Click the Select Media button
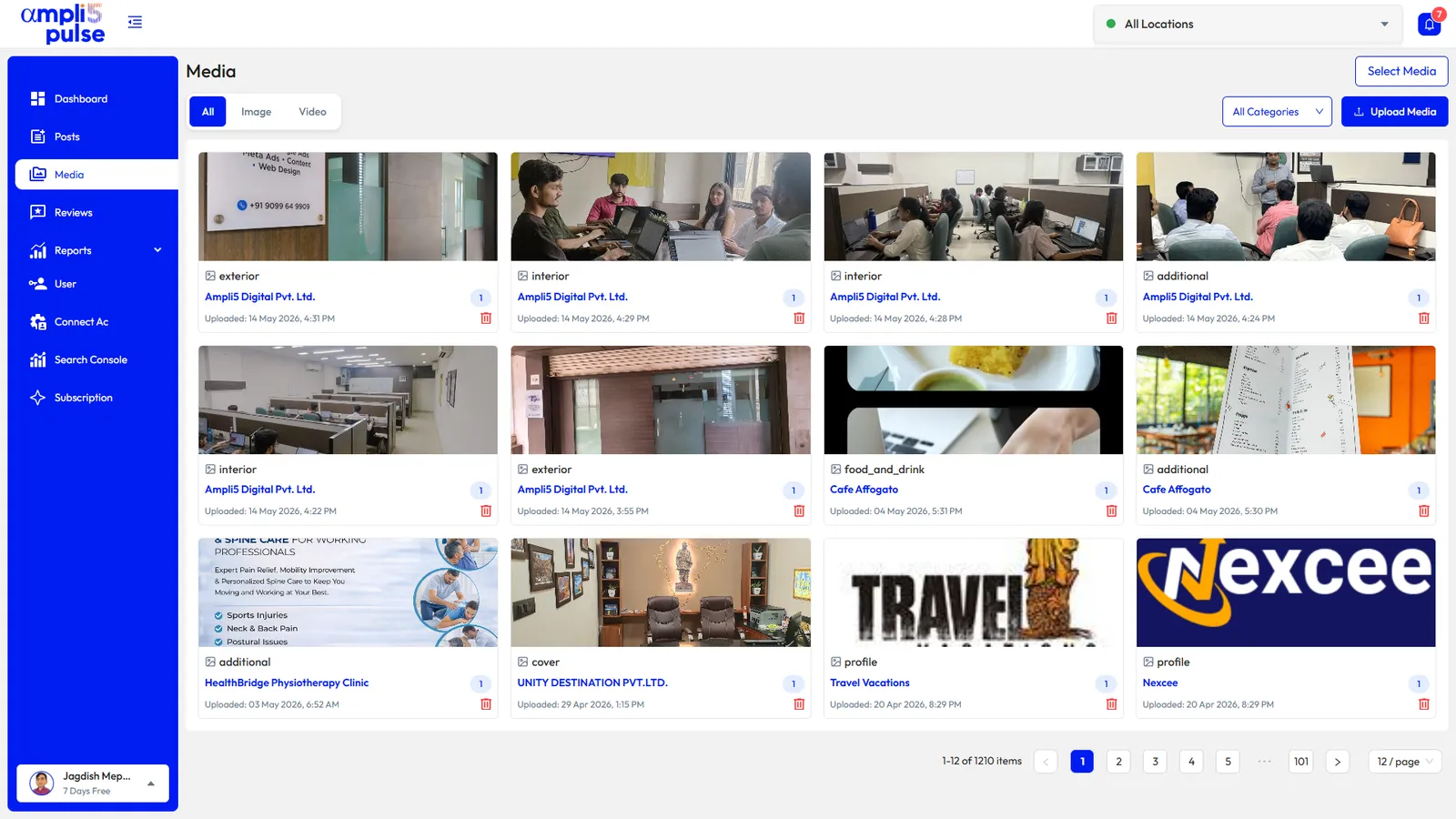The image size is (1456, 819). 1401,71
